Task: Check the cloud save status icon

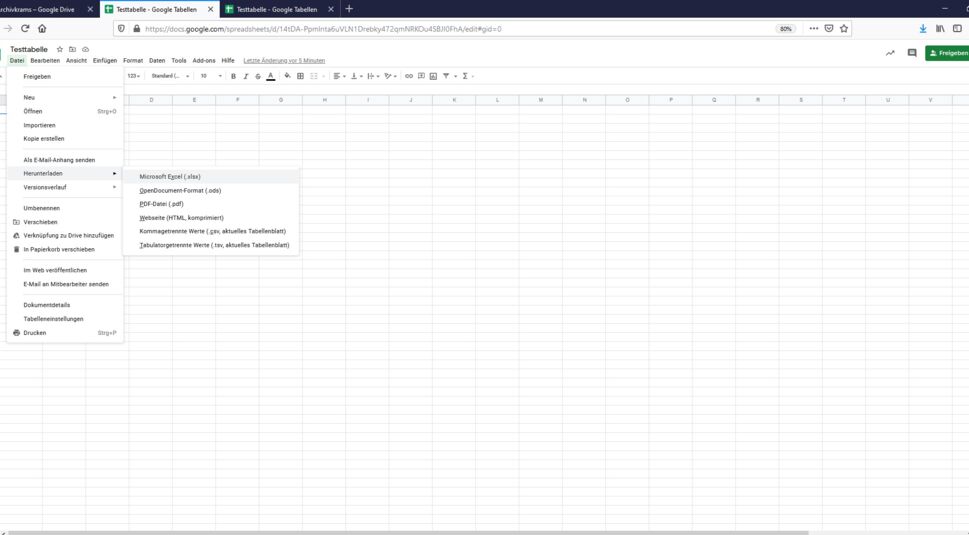Action: point(85,49)
